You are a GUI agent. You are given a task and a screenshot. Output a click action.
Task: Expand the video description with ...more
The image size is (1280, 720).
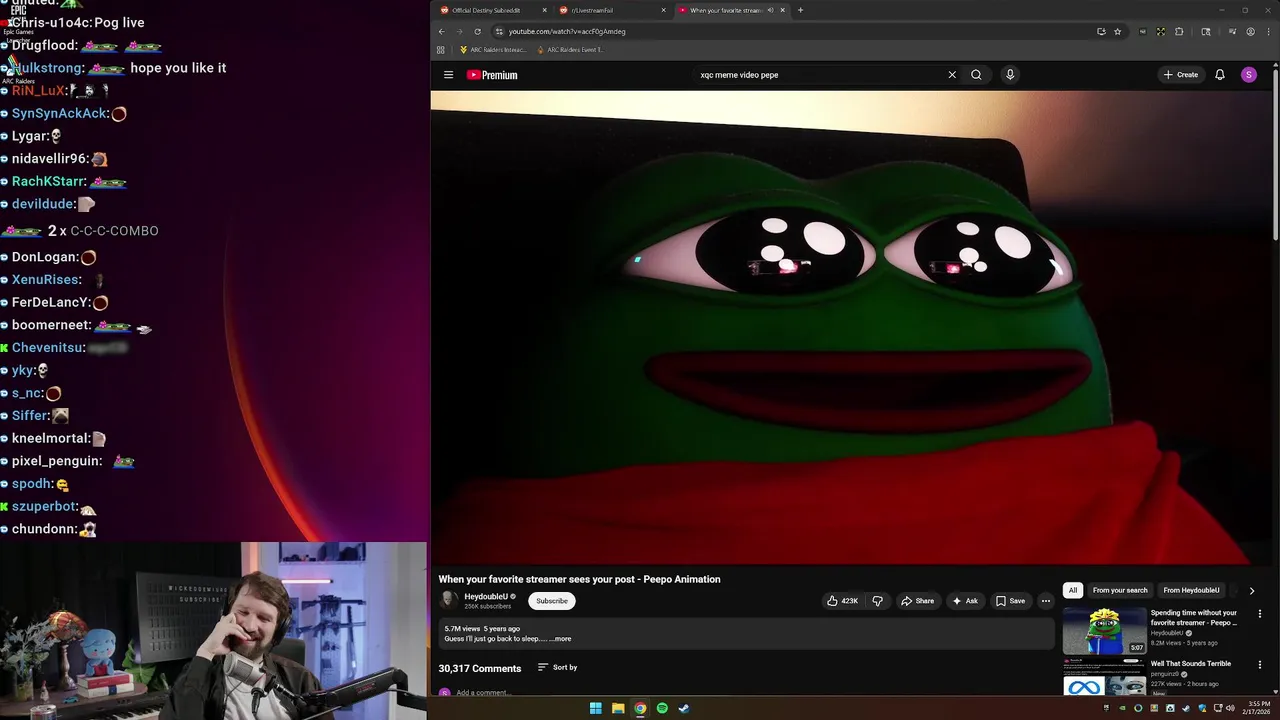coord(561,639)
